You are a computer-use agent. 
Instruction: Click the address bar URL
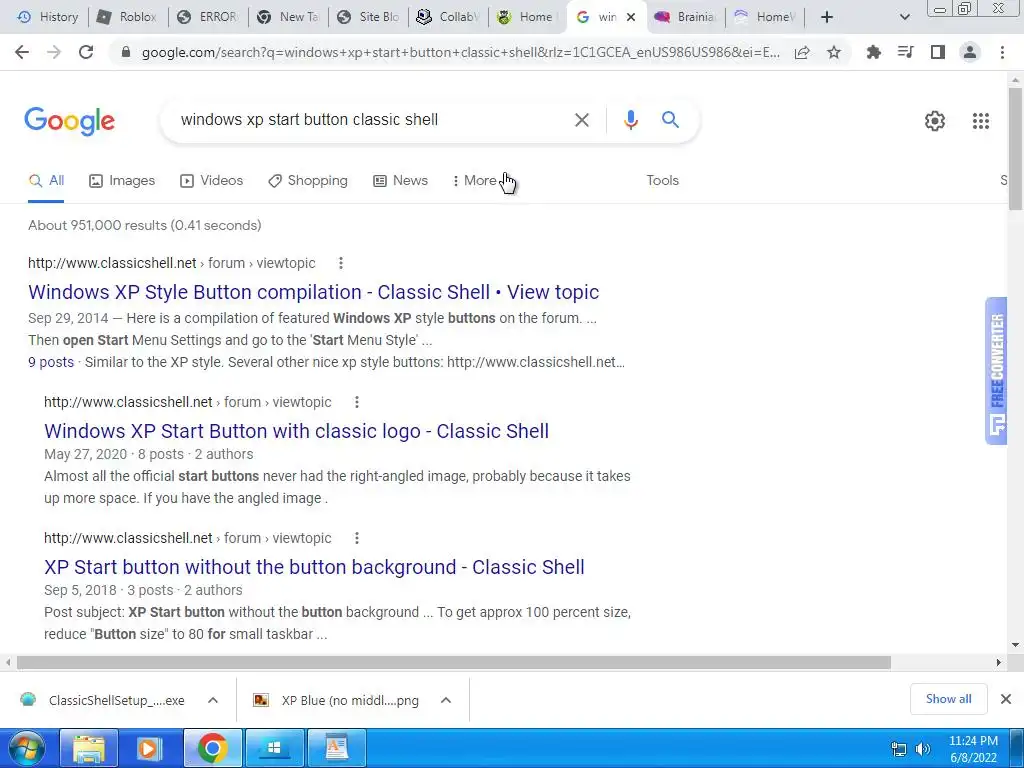click(x=460, y=53)
